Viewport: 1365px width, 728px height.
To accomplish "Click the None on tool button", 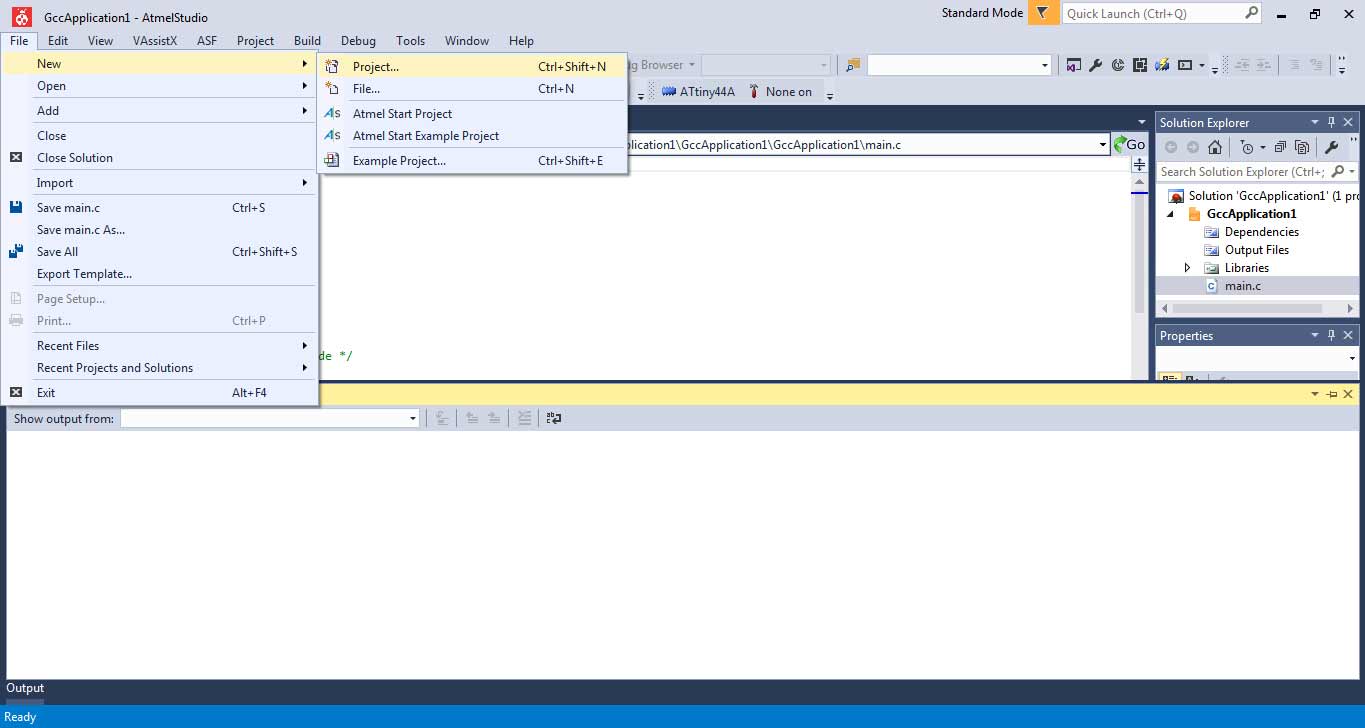I will 781,91.
